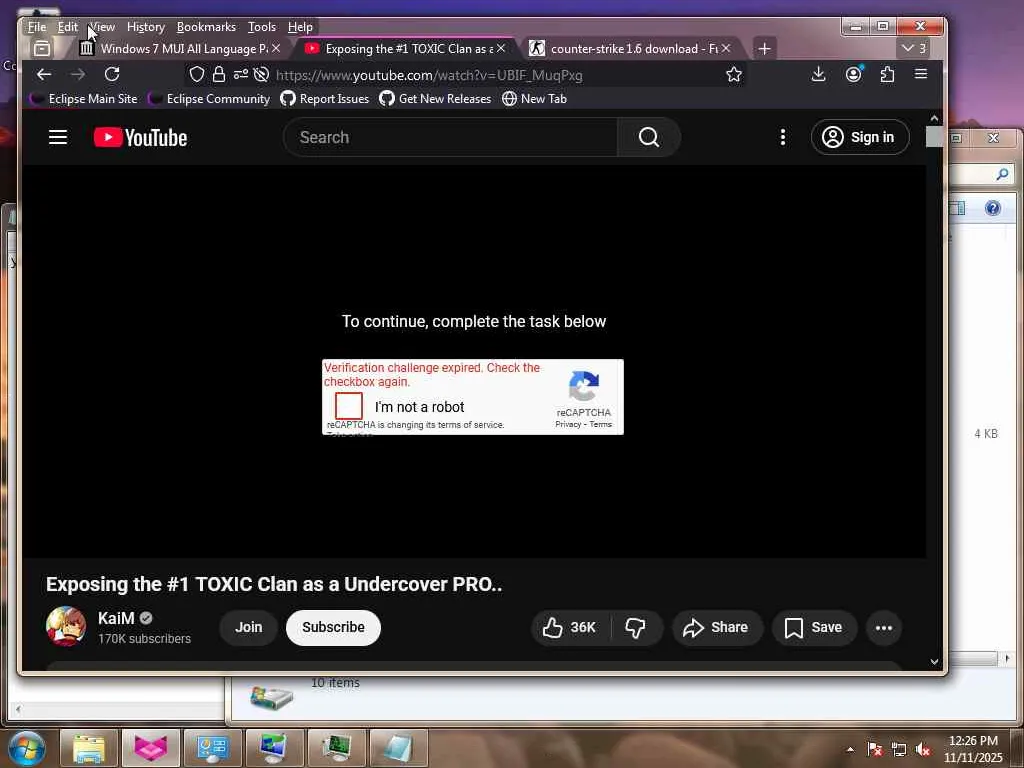Open the Windows Start orb
Viewport: 1024px width, 768px height.
coord(27,749)
